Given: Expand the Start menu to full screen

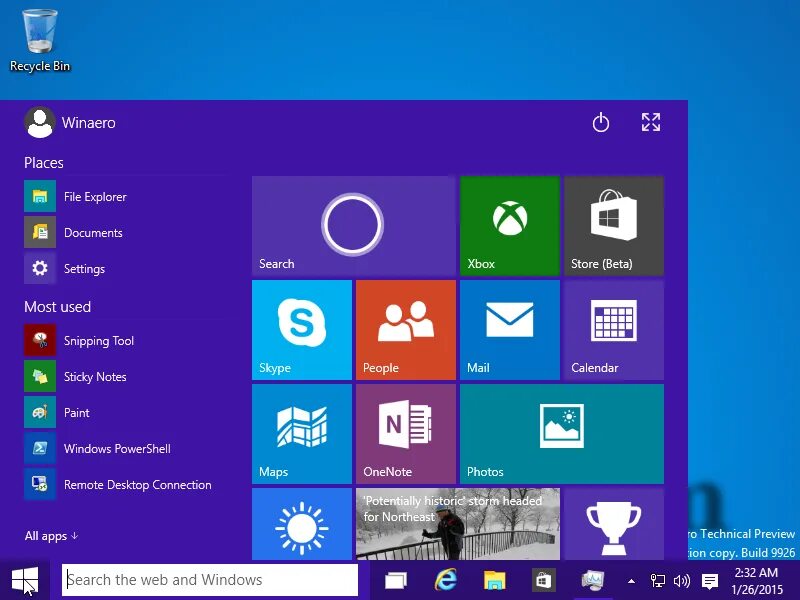Looking at the screenshot, I should (650, 122).
